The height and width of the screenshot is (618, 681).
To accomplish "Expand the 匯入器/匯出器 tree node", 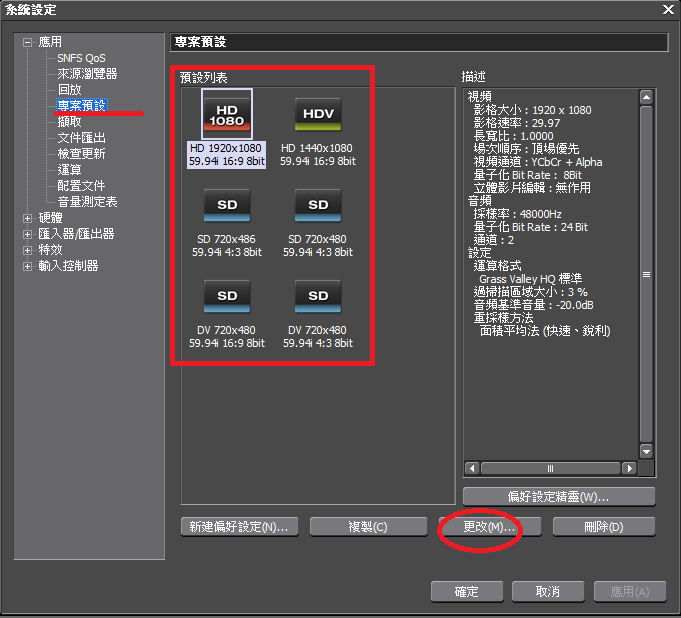I will point(27,234).
